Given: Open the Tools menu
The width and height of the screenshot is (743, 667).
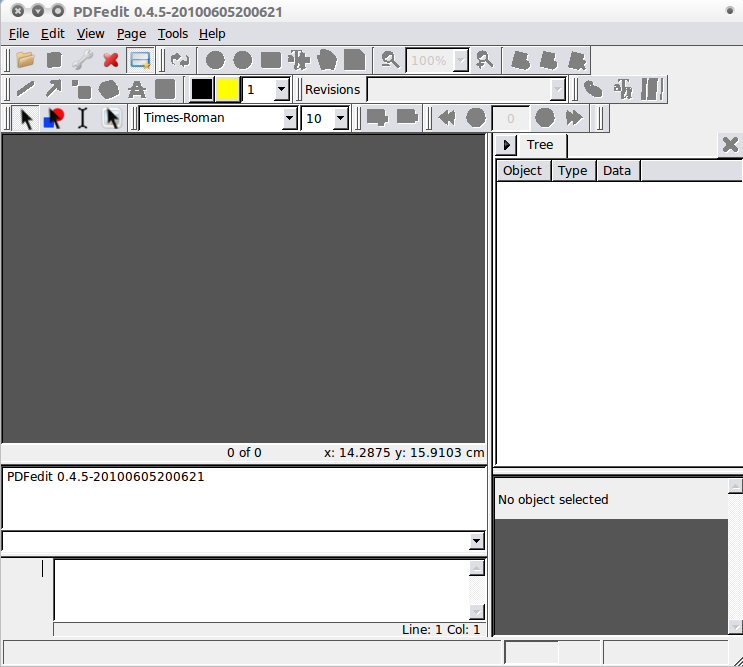Looking at the screenshot, I should point(172,34).
